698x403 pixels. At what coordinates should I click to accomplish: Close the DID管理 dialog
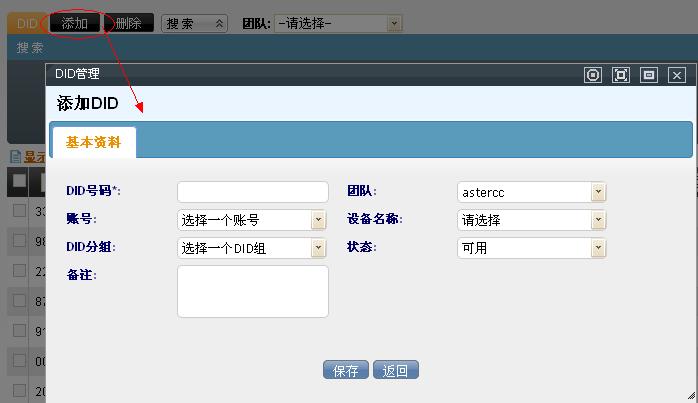677,75
